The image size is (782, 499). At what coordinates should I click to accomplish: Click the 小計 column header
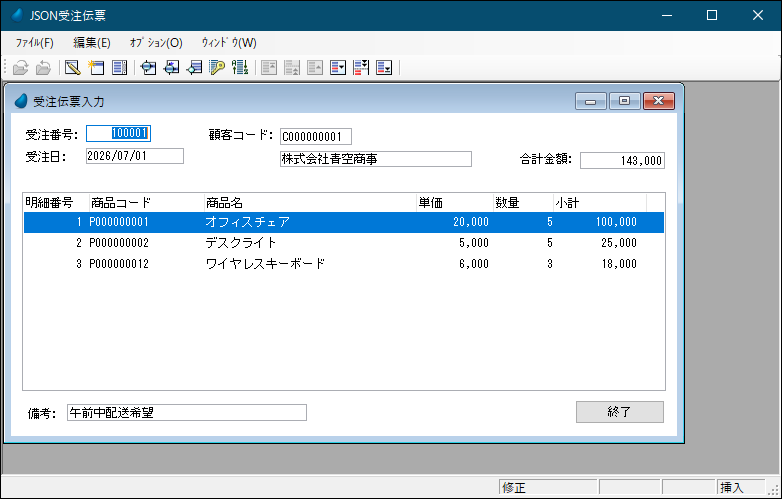(x=600, y=202)
